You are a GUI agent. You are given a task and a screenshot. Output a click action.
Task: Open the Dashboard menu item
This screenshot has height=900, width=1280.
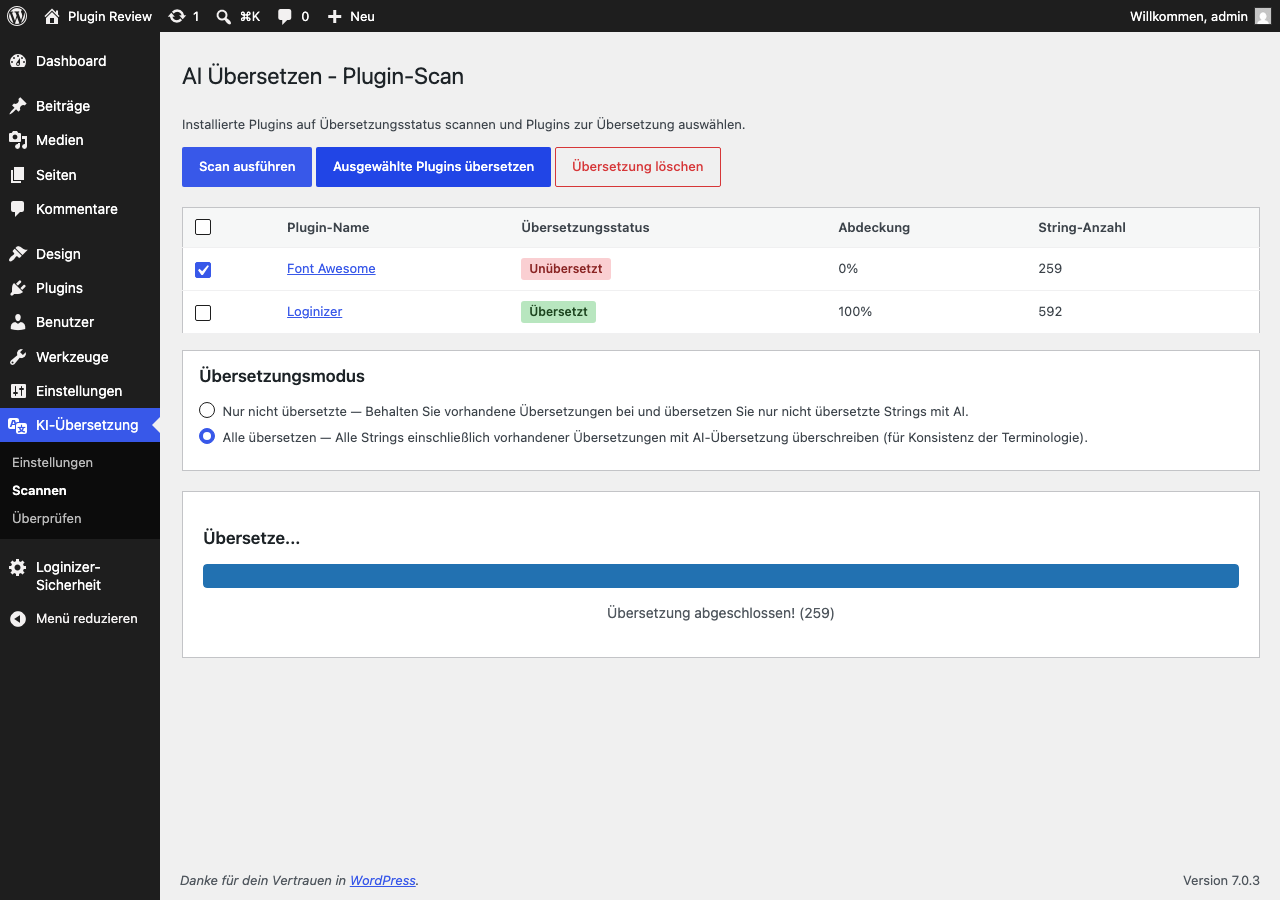(80, 61)
